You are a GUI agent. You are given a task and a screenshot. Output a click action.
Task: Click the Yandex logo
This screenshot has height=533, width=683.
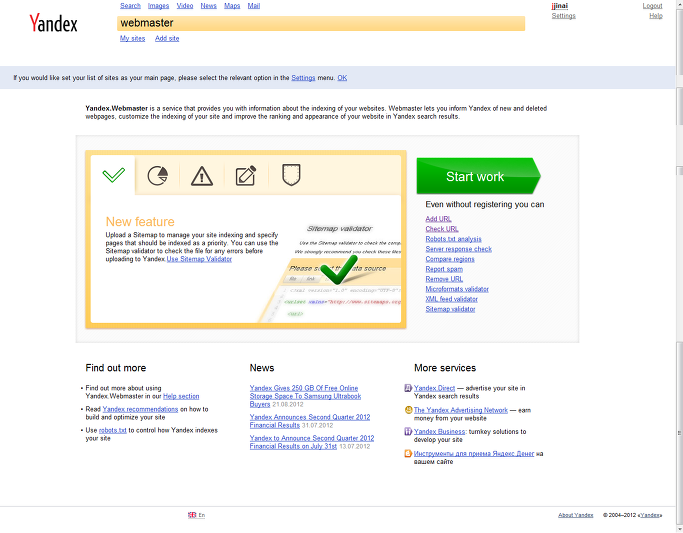pyautogui.click(x=53, y=23)
